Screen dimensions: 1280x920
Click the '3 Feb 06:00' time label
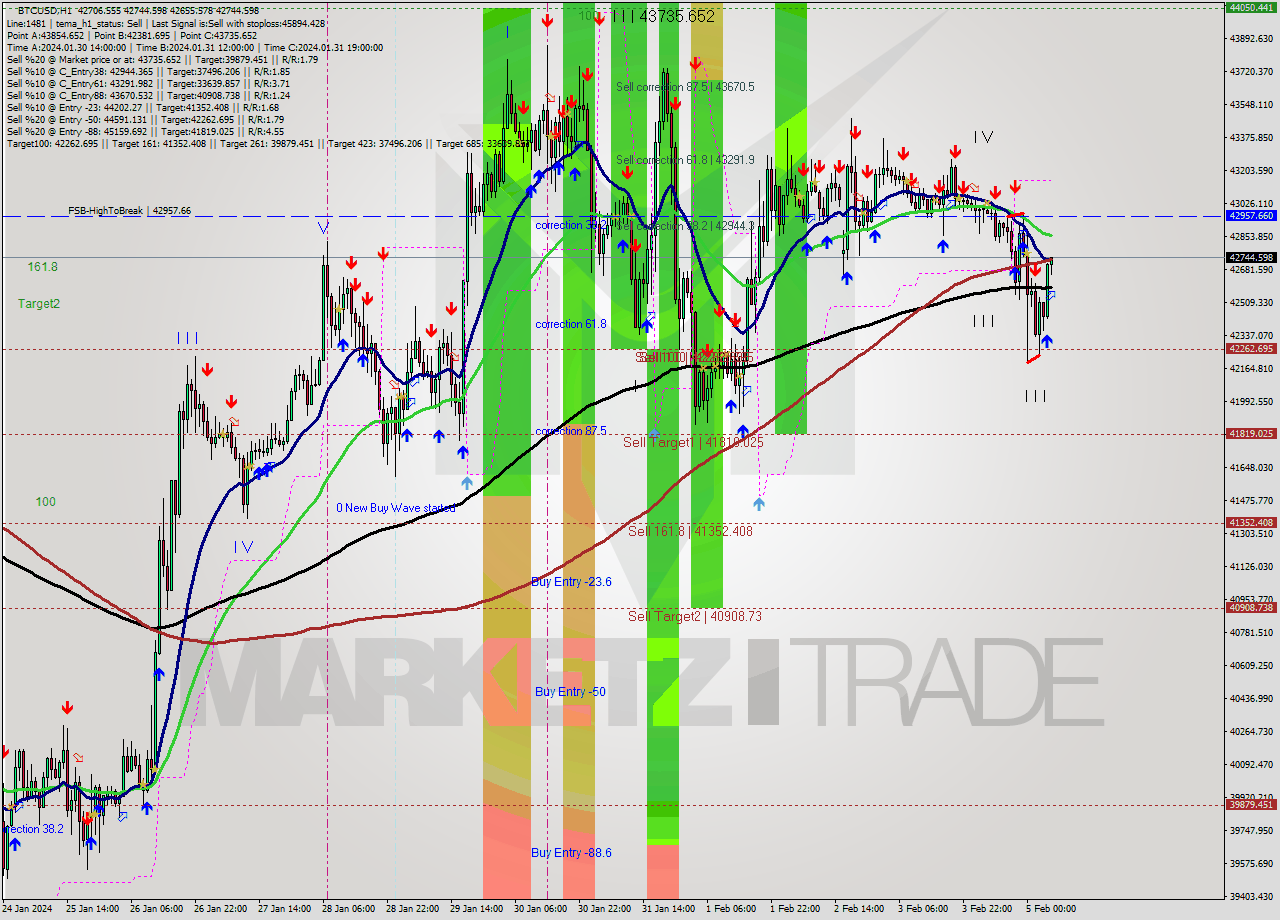(x=923, y=909)
